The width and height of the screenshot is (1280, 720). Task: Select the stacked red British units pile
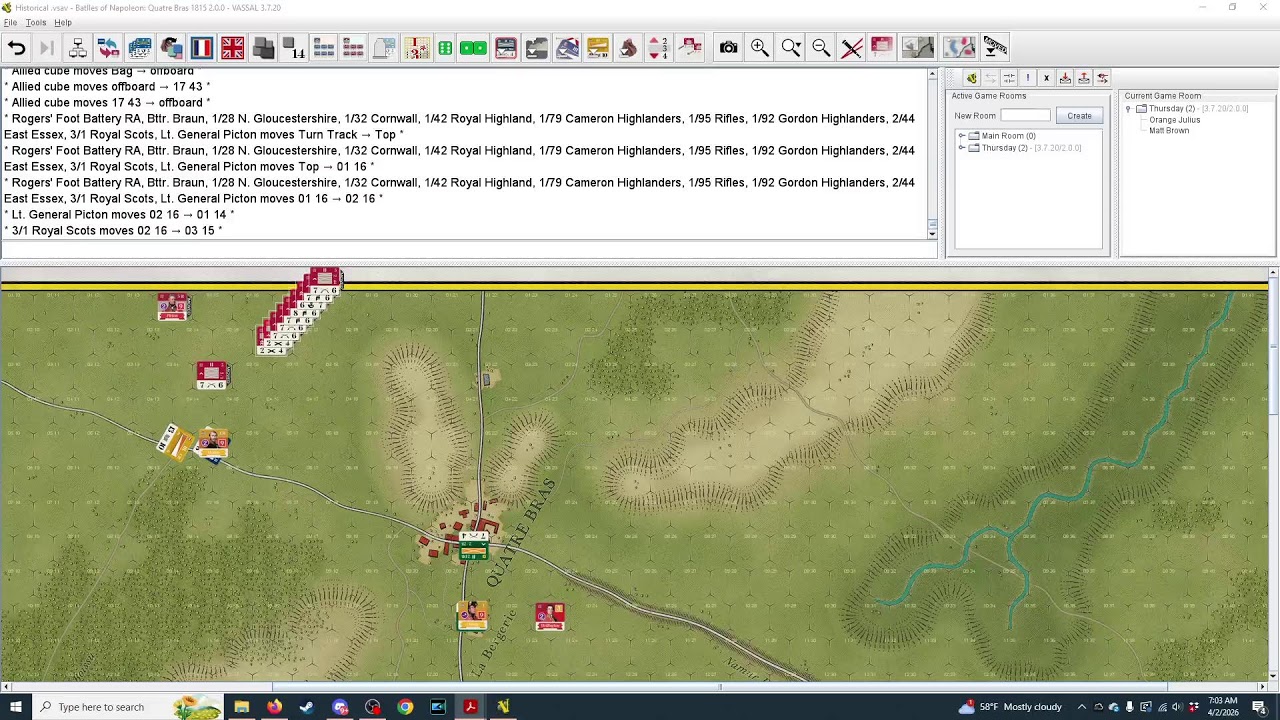point(300,311)
